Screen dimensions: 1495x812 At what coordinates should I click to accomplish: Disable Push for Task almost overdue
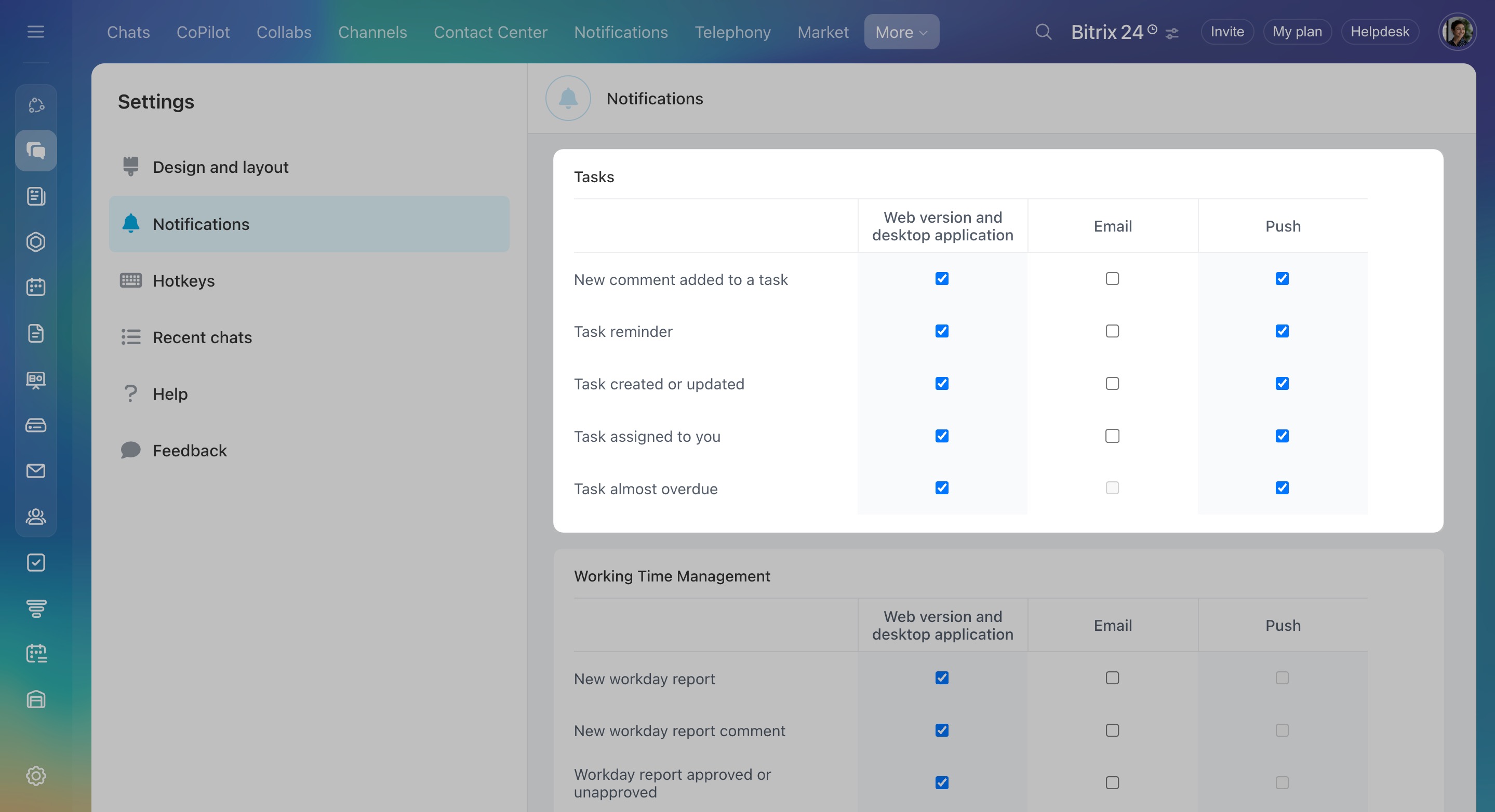pos(1282,488)
